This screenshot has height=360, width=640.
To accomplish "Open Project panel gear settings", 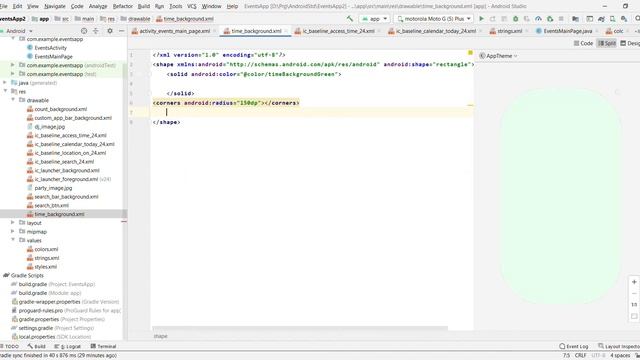I will click(110, 31).
